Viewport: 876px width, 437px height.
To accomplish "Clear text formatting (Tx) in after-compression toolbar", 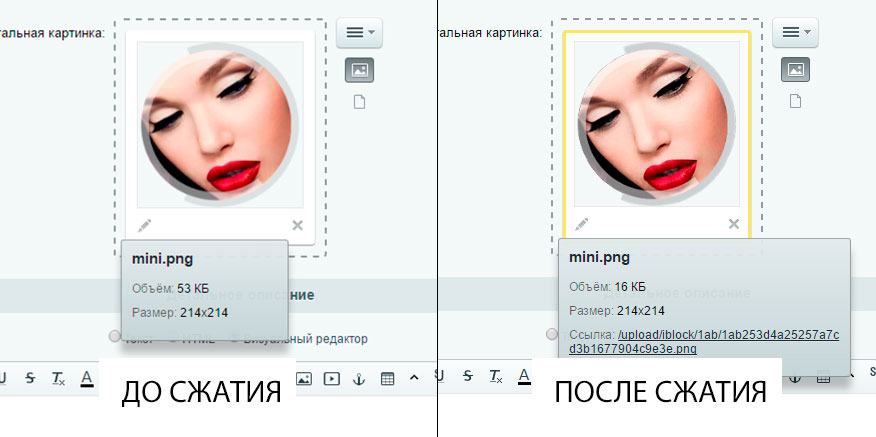I will pos(496,377).
